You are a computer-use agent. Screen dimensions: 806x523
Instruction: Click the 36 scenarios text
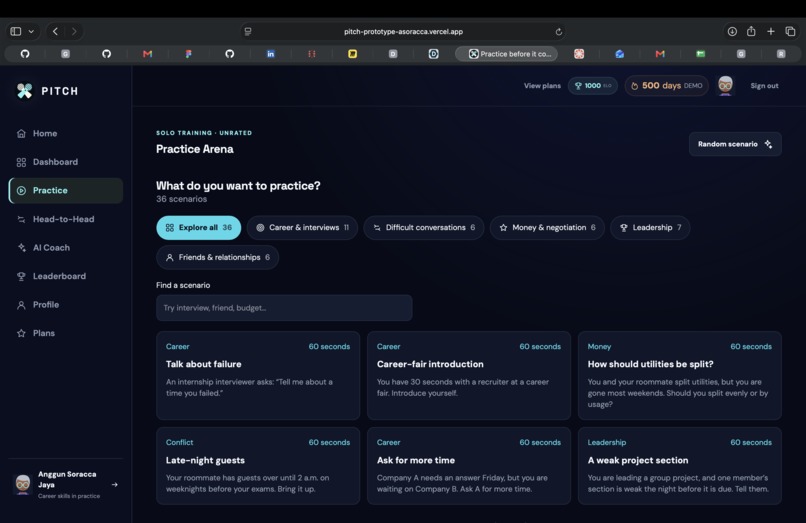[x=181, y=199]
